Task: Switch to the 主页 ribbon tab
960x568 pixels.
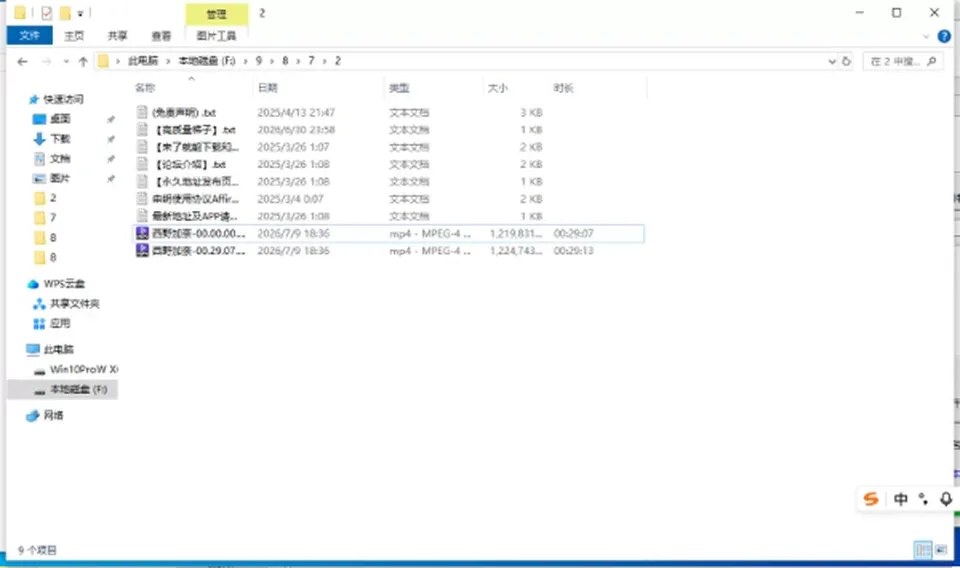Action: tap(74, 36)
